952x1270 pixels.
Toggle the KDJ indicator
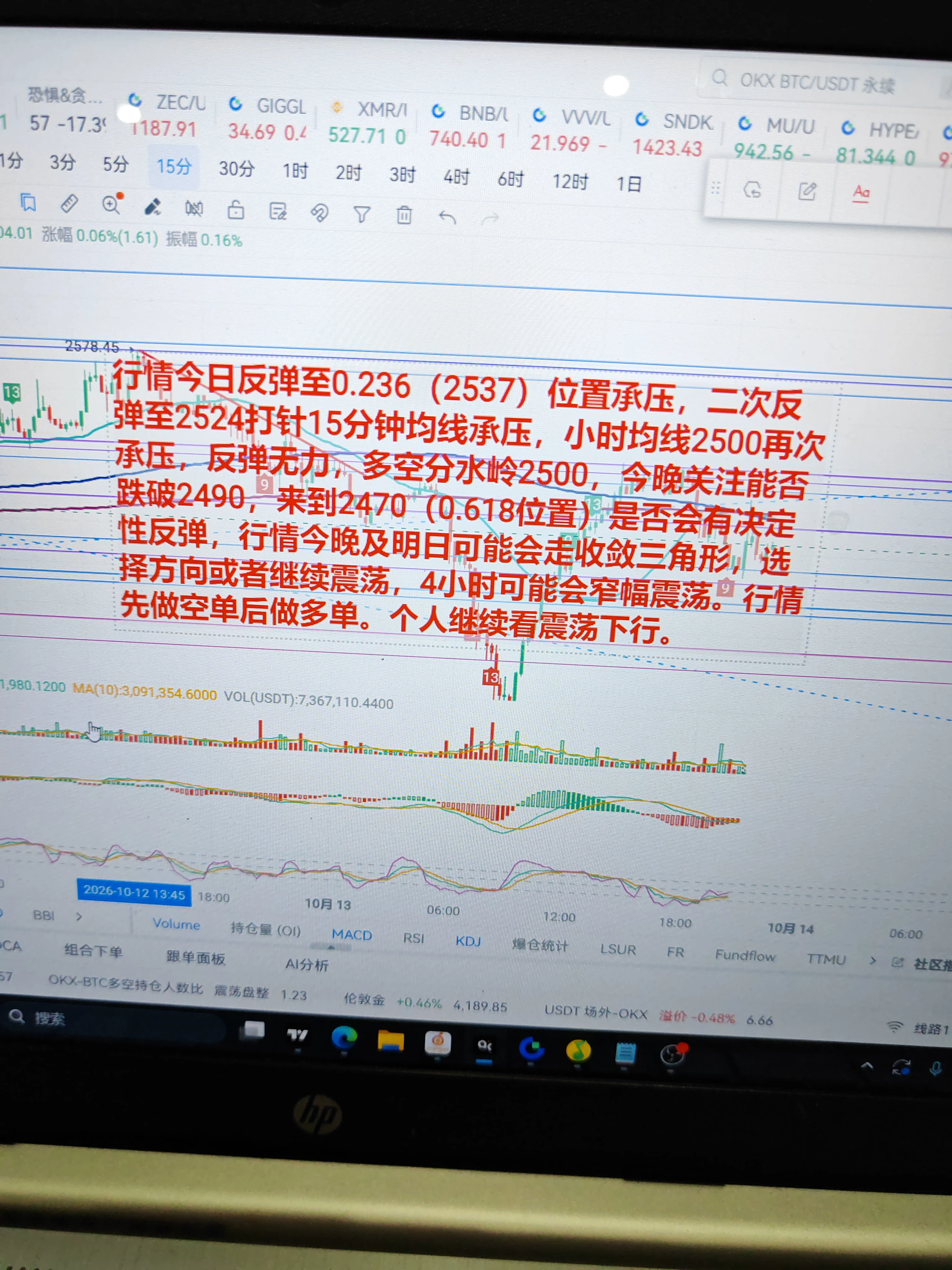(468, 941)
